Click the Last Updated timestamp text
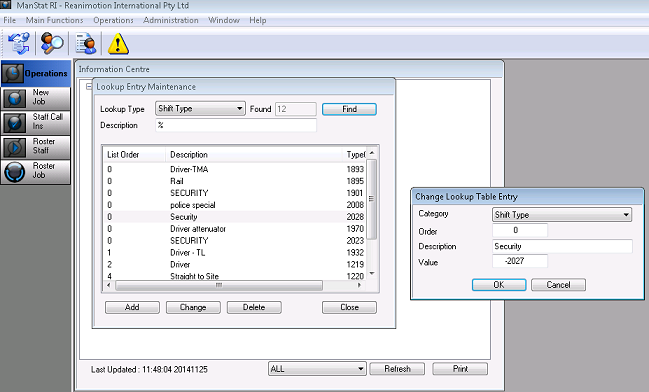The width and height of the screenshot is (649, 392). (149, 369)
